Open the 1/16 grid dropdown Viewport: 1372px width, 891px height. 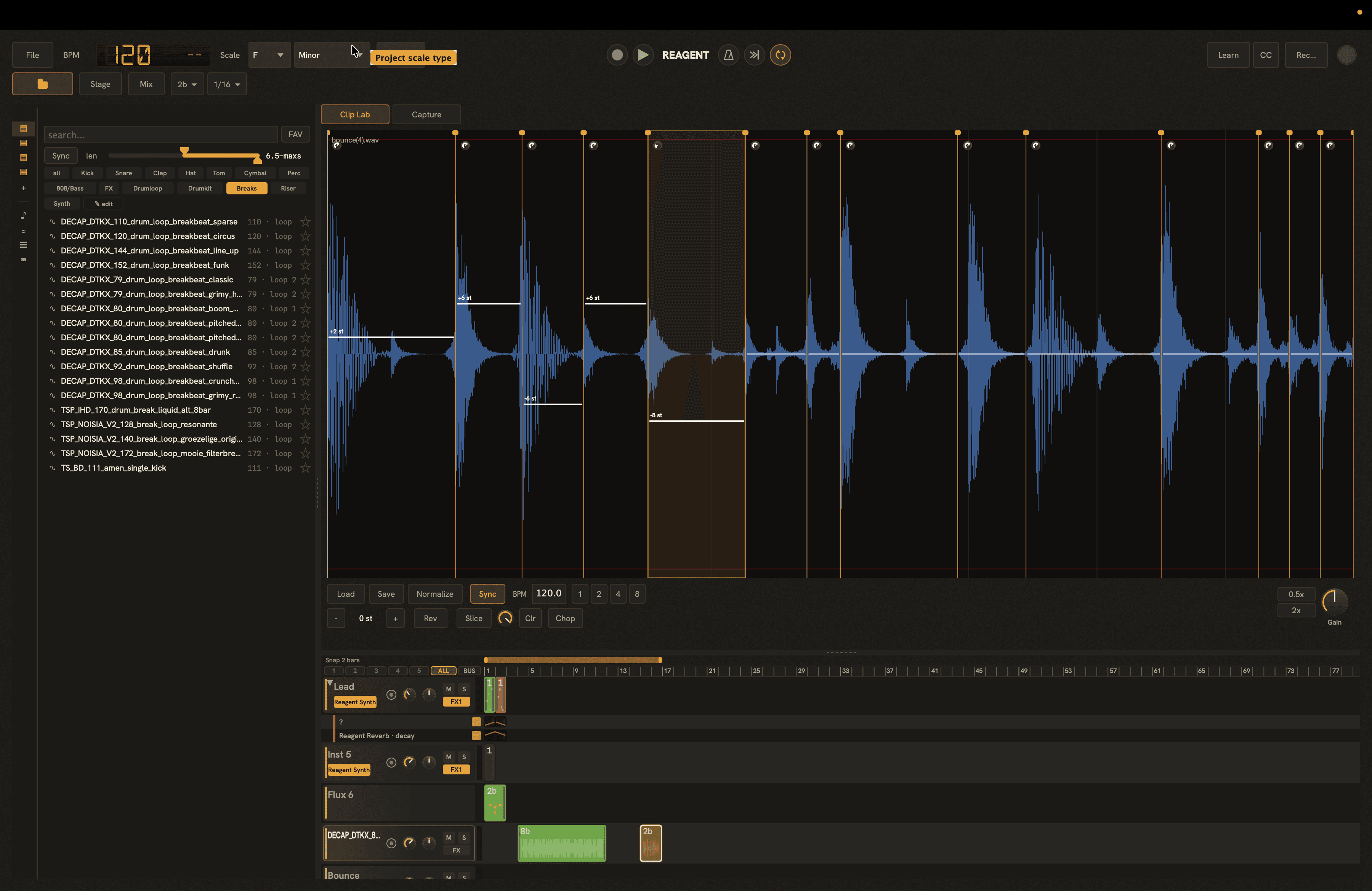[227, 84]
